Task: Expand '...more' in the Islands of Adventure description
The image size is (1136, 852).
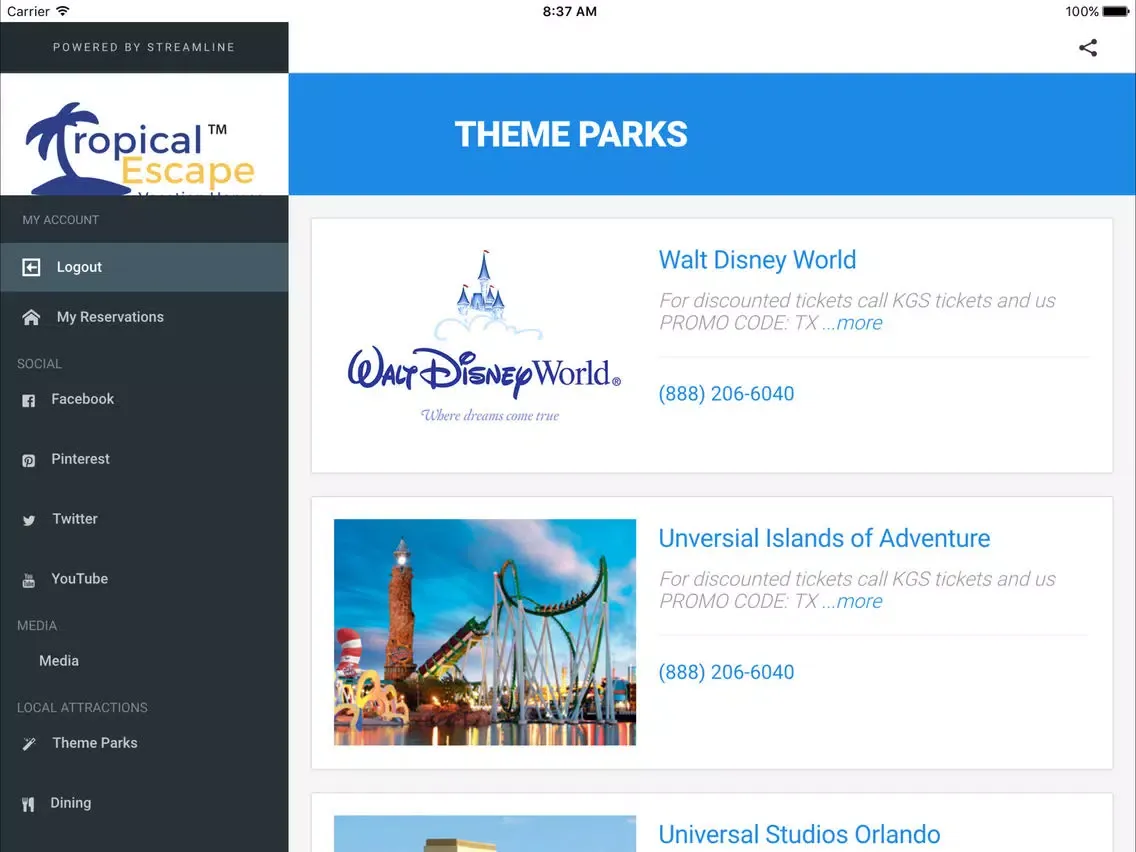Action: [x=852, y=601]
